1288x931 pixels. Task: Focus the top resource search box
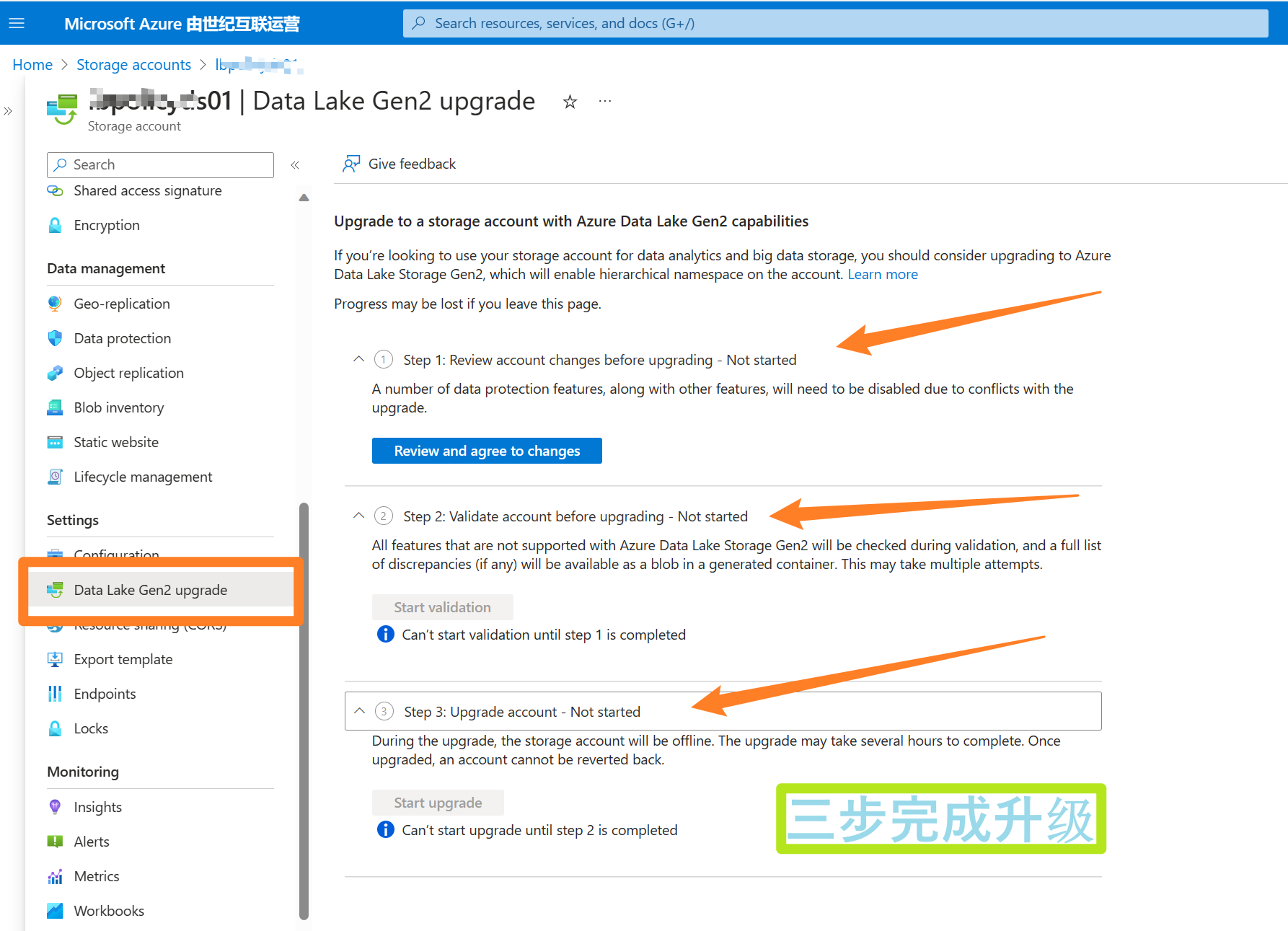pos(835,23)
